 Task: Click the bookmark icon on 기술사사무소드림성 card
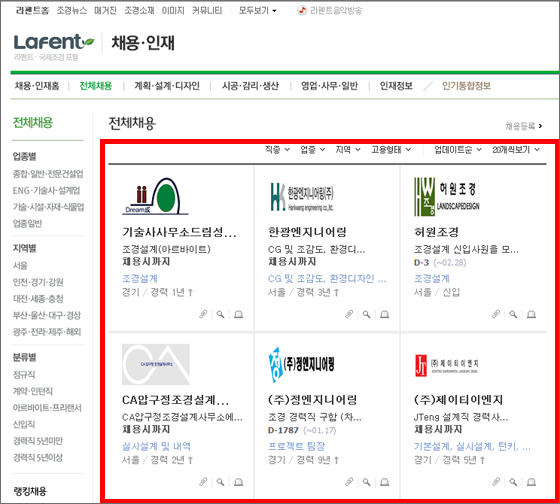point(239,314)
